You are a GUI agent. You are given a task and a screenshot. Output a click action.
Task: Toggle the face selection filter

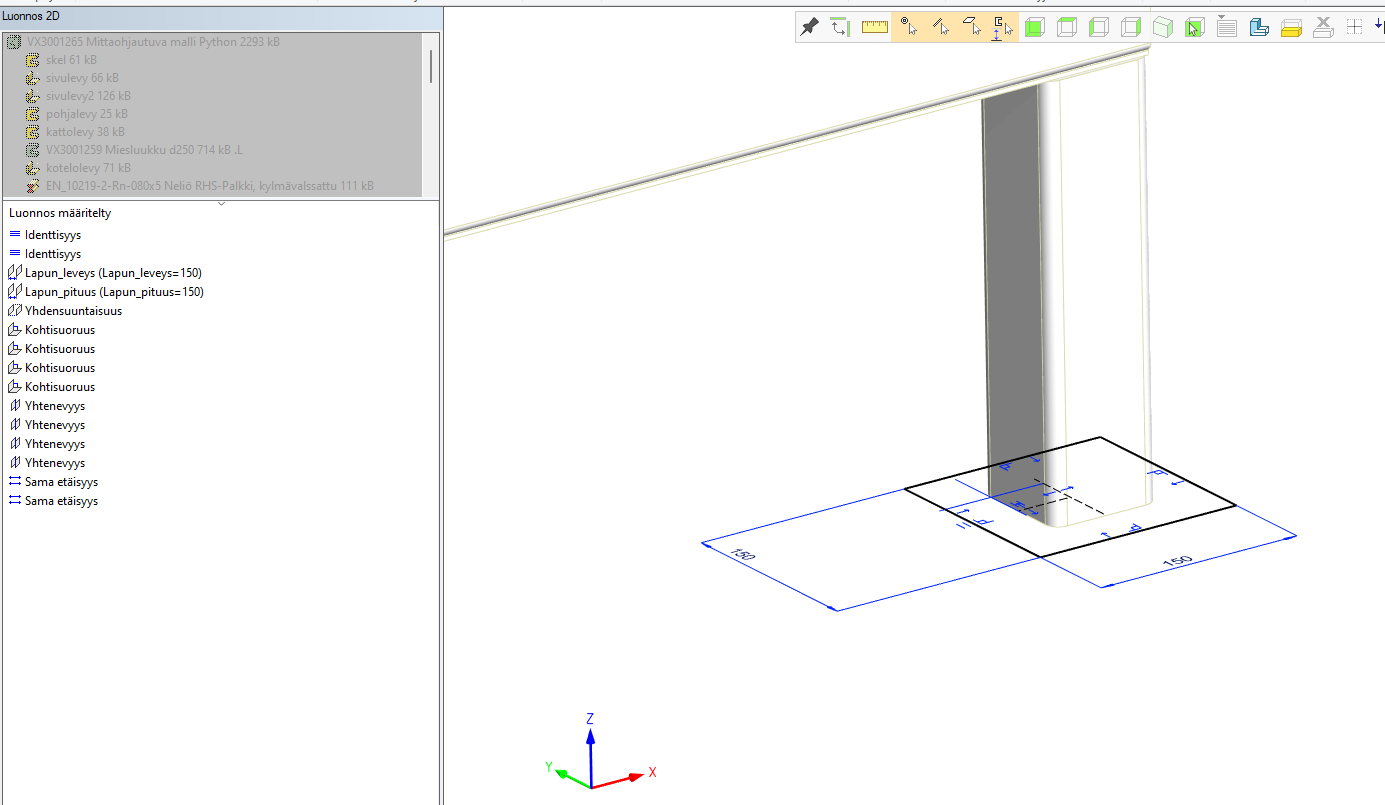click(971, 27)
